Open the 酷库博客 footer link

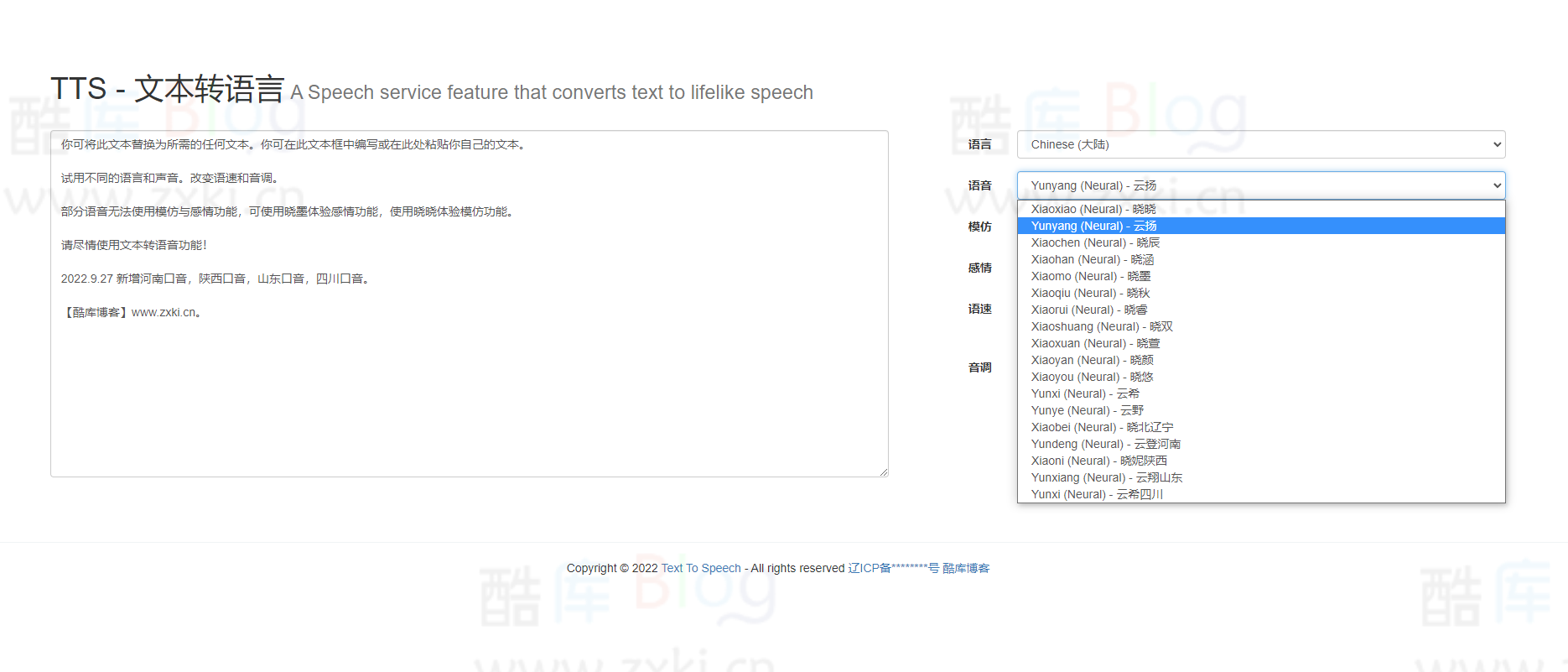coord(966,568)
